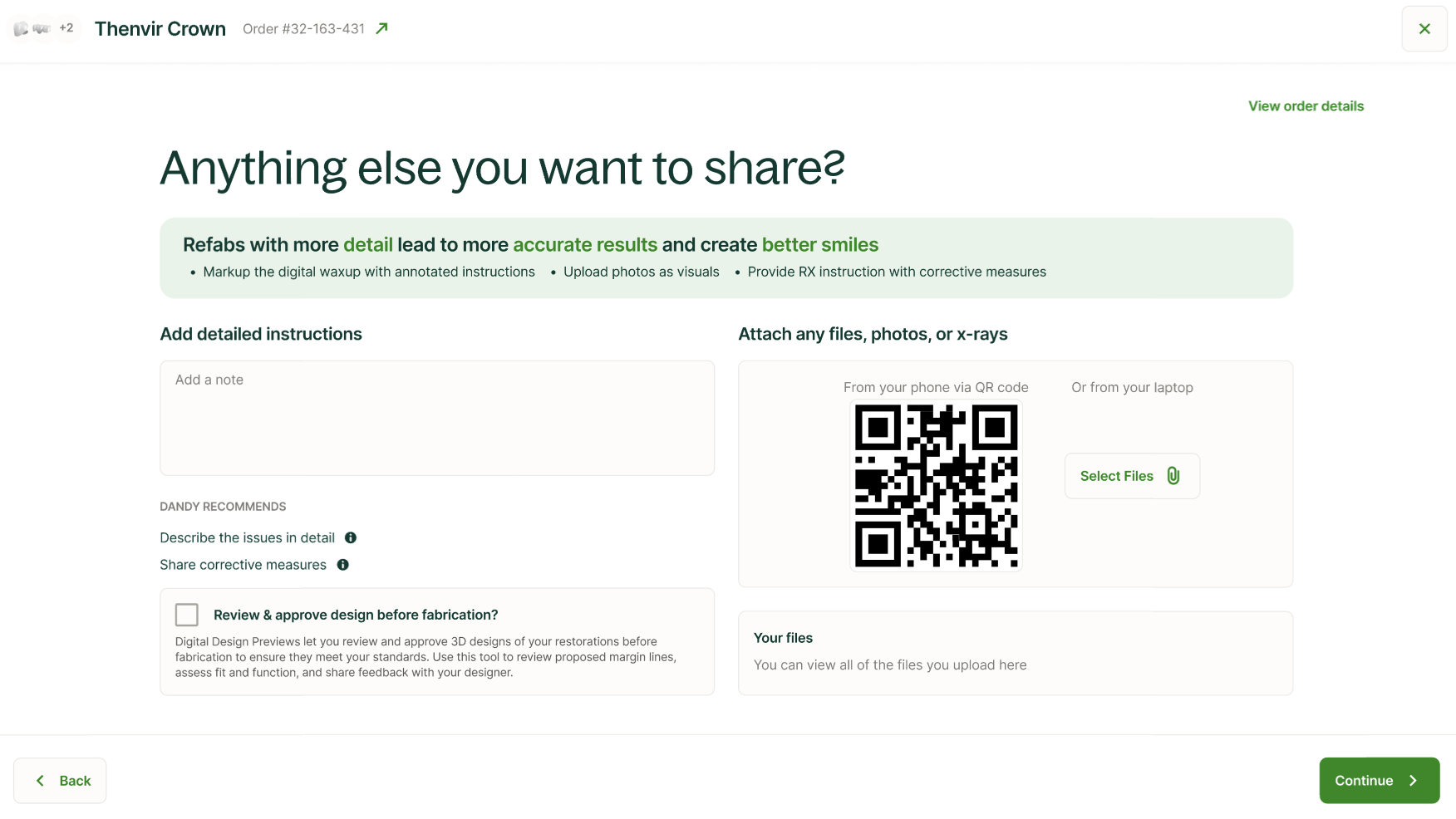
Task: Click the left chevron on Back
Action: pyautogui.click(x=40, y=781)
